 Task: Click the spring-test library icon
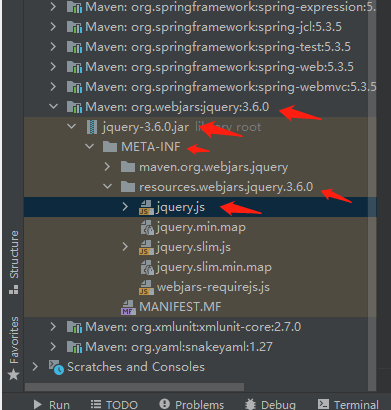74,47
